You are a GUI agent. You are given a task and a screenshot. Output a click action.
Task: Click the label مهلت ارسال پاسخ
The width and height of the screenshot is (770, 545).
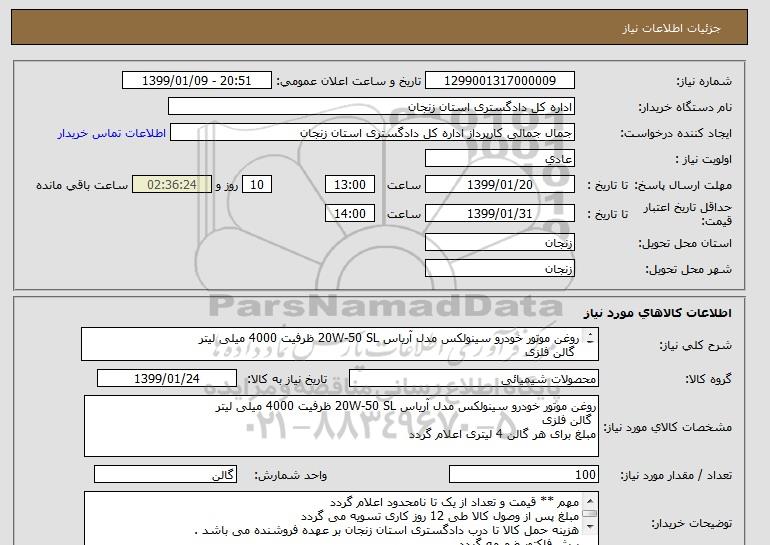coord(683,185)
